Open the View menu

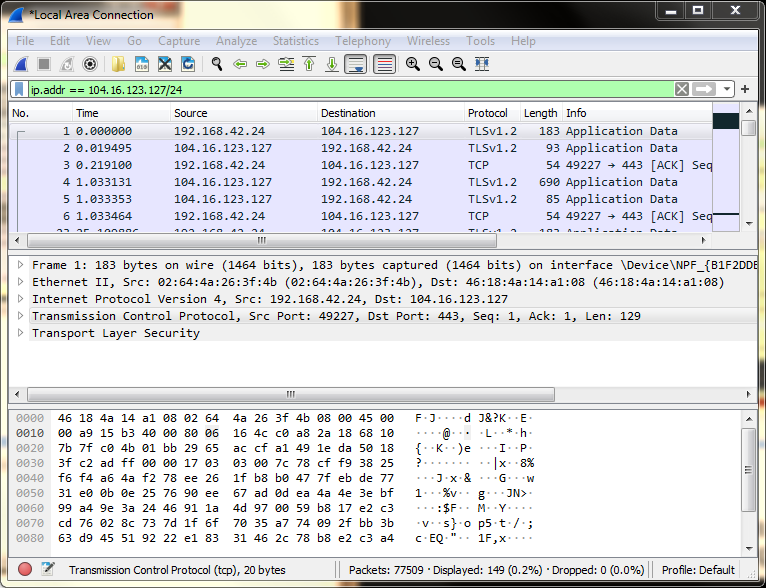[98, 41]
